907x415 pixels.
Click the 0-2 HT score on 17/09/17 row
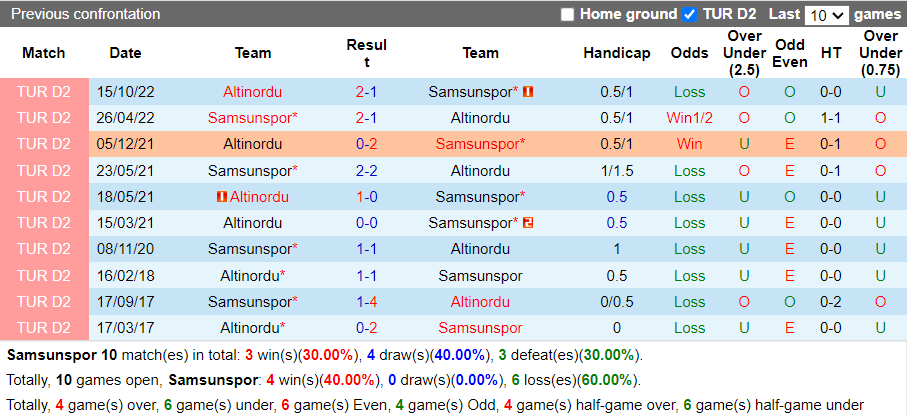(x=831, y=302)
